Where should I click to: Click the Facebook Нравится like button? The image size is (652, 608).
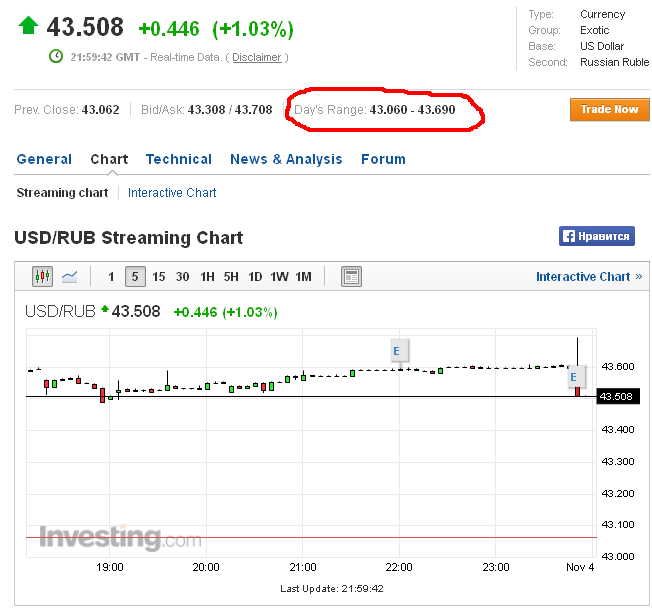[597, 236]
